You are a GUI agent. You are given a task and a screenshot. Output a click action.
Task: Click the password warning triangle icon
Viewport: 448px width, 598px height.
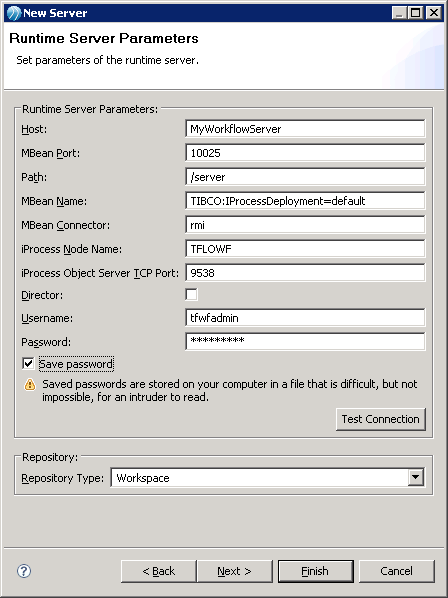(x=30, y=385)
